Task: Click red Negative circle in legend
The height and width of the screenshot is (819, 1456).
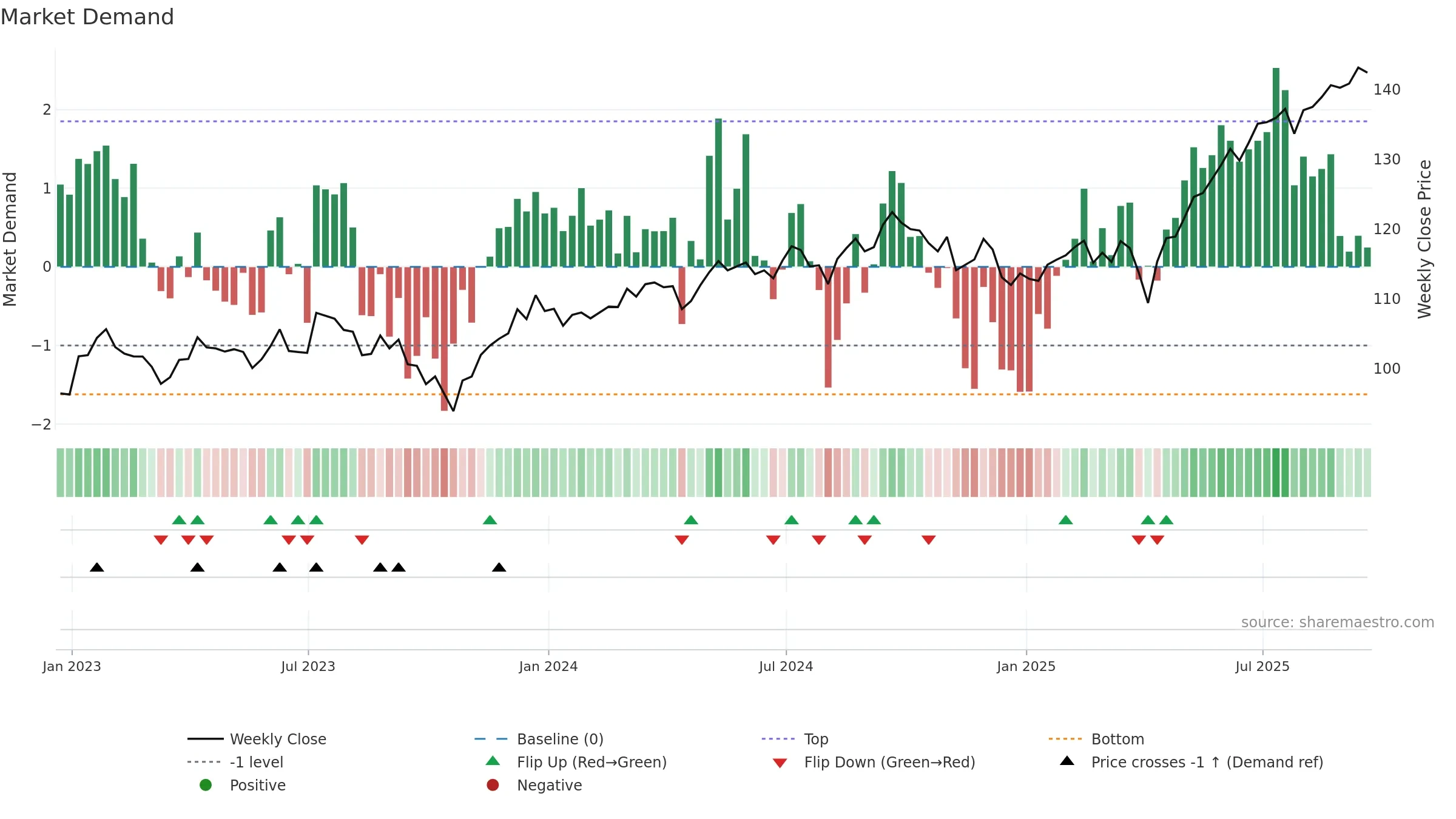Action: point(493,785)
